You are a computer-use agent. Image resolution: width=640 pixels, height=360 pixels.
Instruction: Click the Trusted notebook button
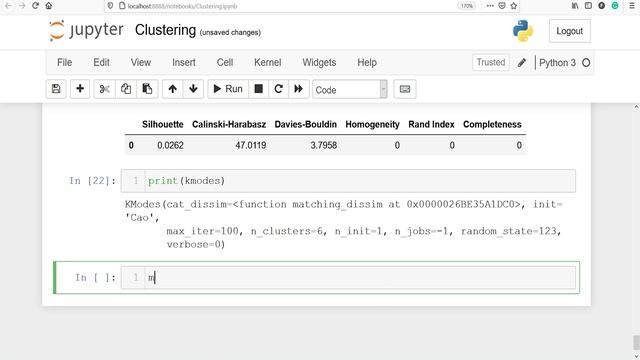pos(491,62)
